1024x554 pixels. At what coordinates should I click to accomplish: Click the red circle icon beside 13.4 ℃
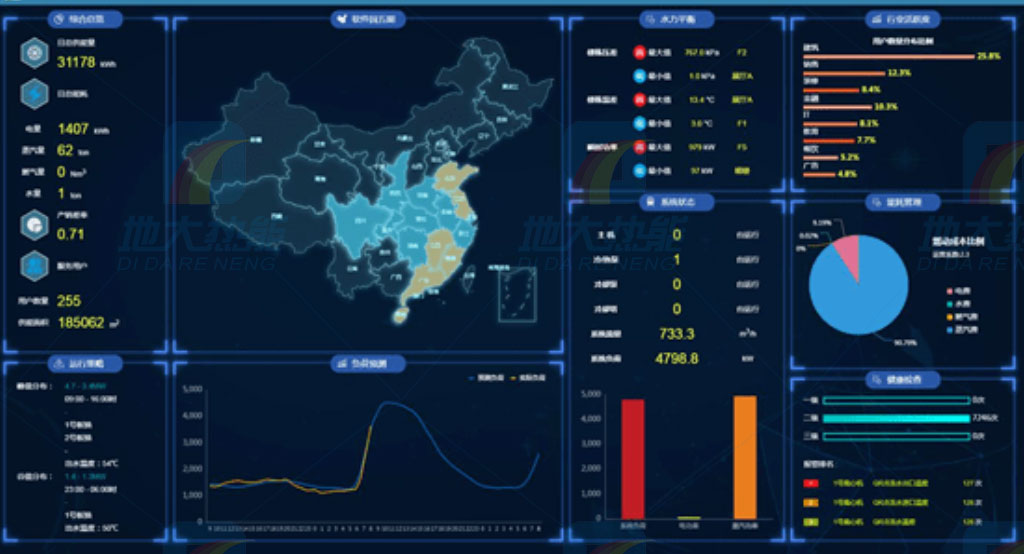(639, 100)
